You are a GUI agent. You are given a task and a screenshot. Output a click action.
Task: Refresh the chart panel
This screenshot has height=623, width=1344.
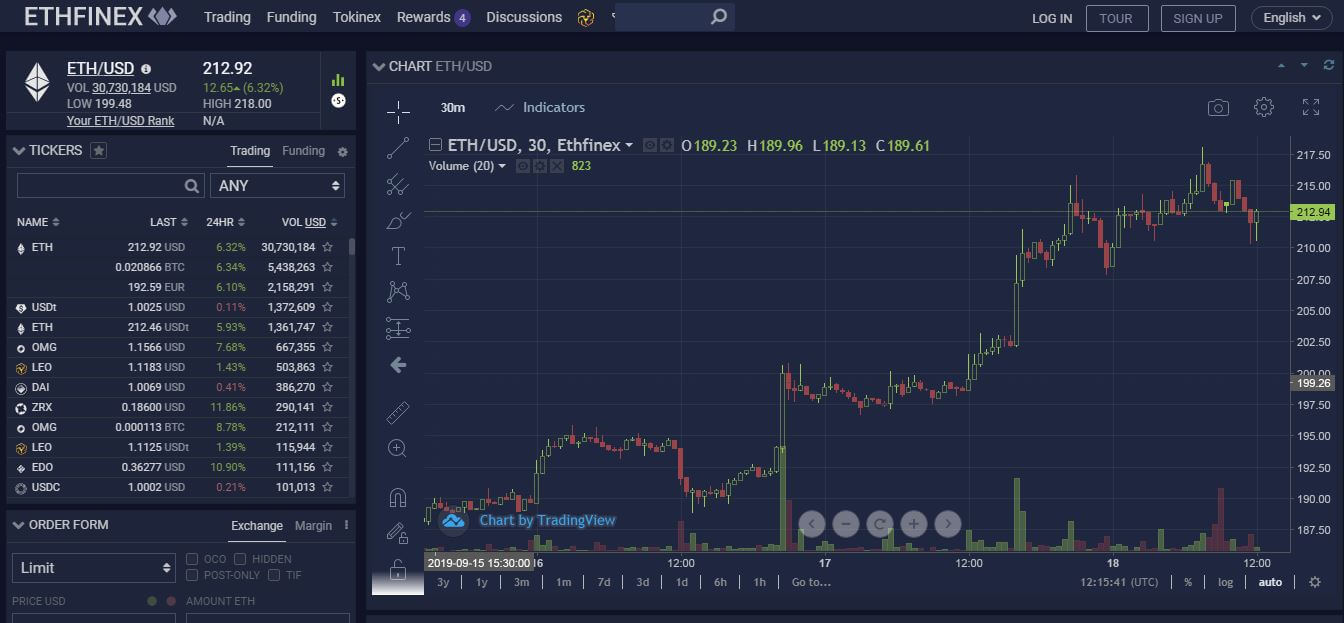[1329, 66]
